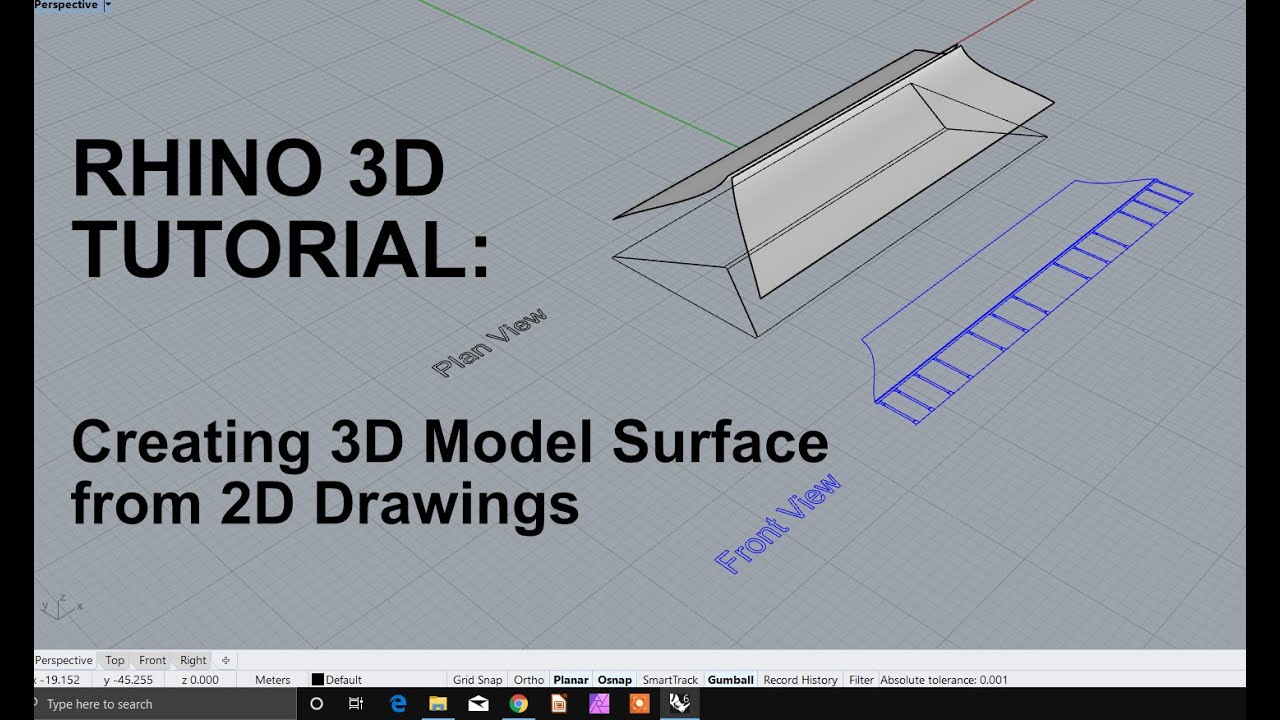Add a new viewport tab with plus icon

[x=225, y=660]
